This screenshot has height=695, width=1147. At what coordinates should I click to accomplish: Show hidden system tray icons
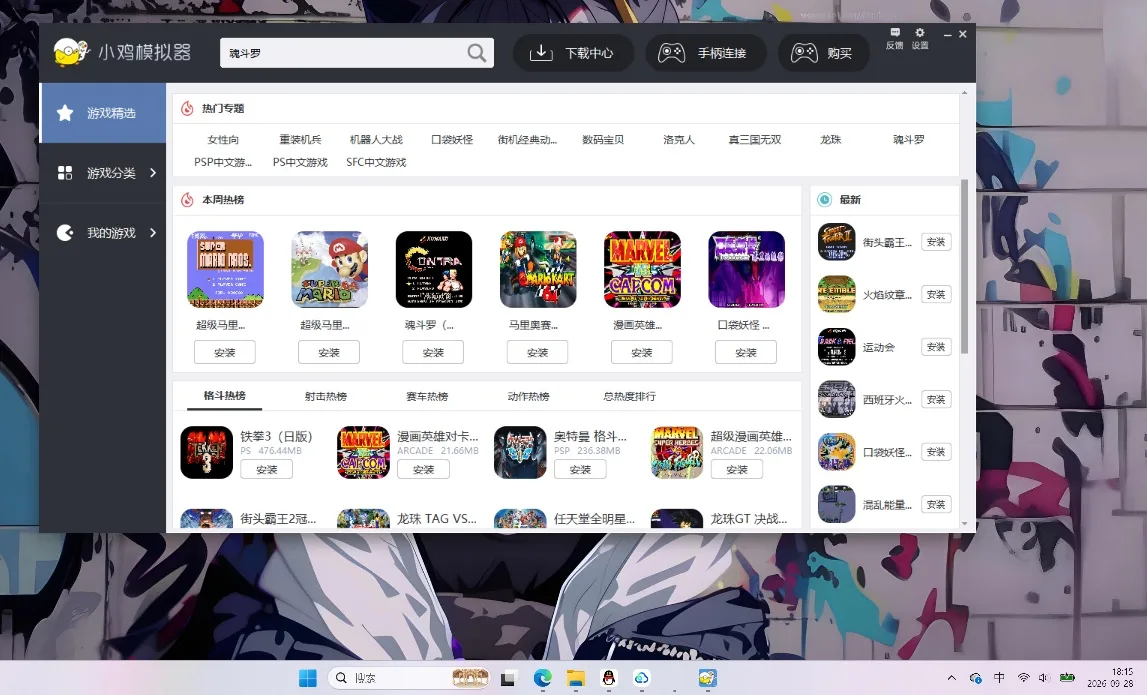pos(952,678)
